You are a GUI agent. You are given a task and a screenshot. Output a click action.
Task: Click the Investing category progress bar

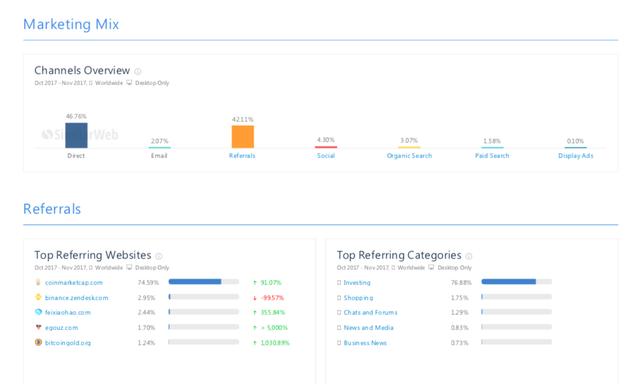(x=516, y=282)
